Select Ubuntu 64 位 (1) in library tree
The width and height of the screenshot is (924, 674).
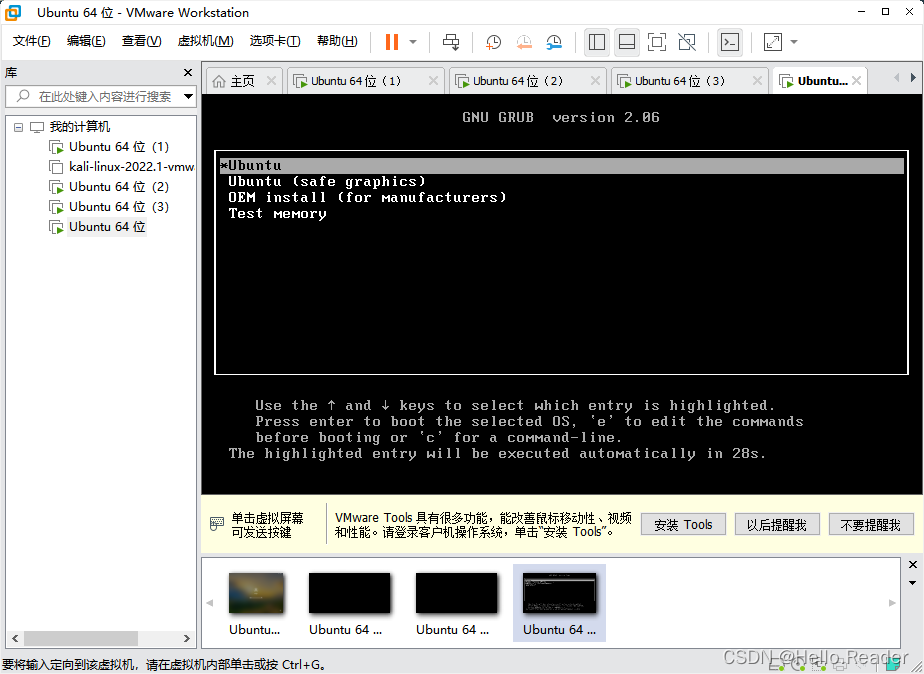pos(118,147)
